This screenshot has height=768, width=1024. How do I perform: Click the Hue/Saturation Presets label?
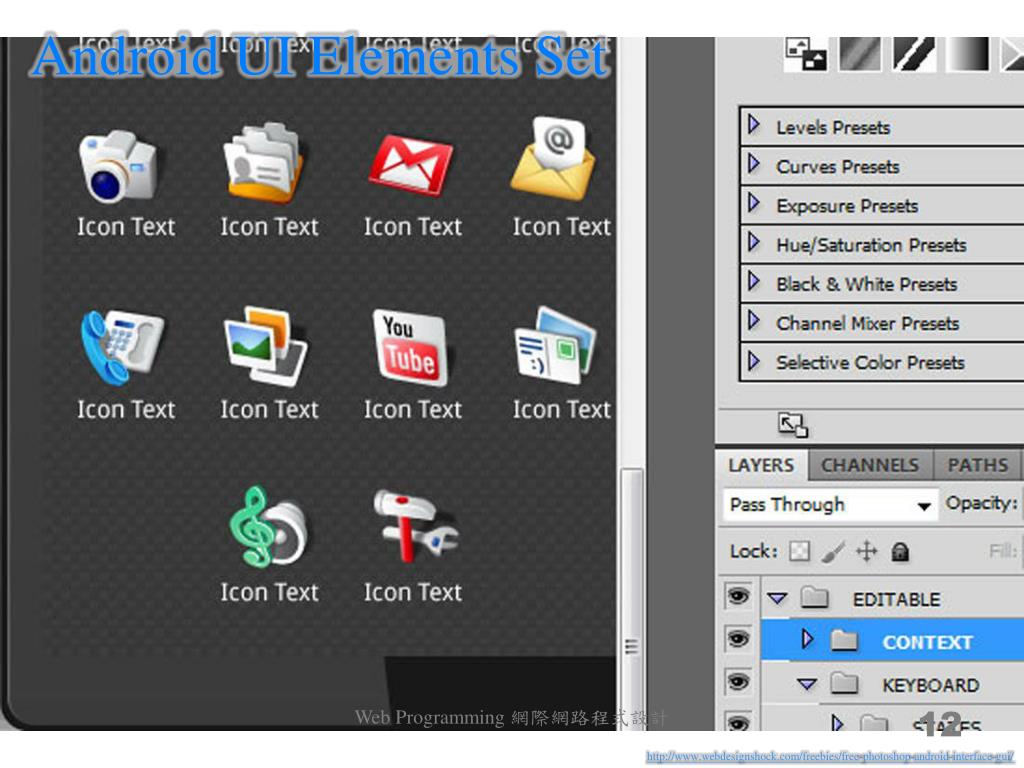click(x=871, y=245)
